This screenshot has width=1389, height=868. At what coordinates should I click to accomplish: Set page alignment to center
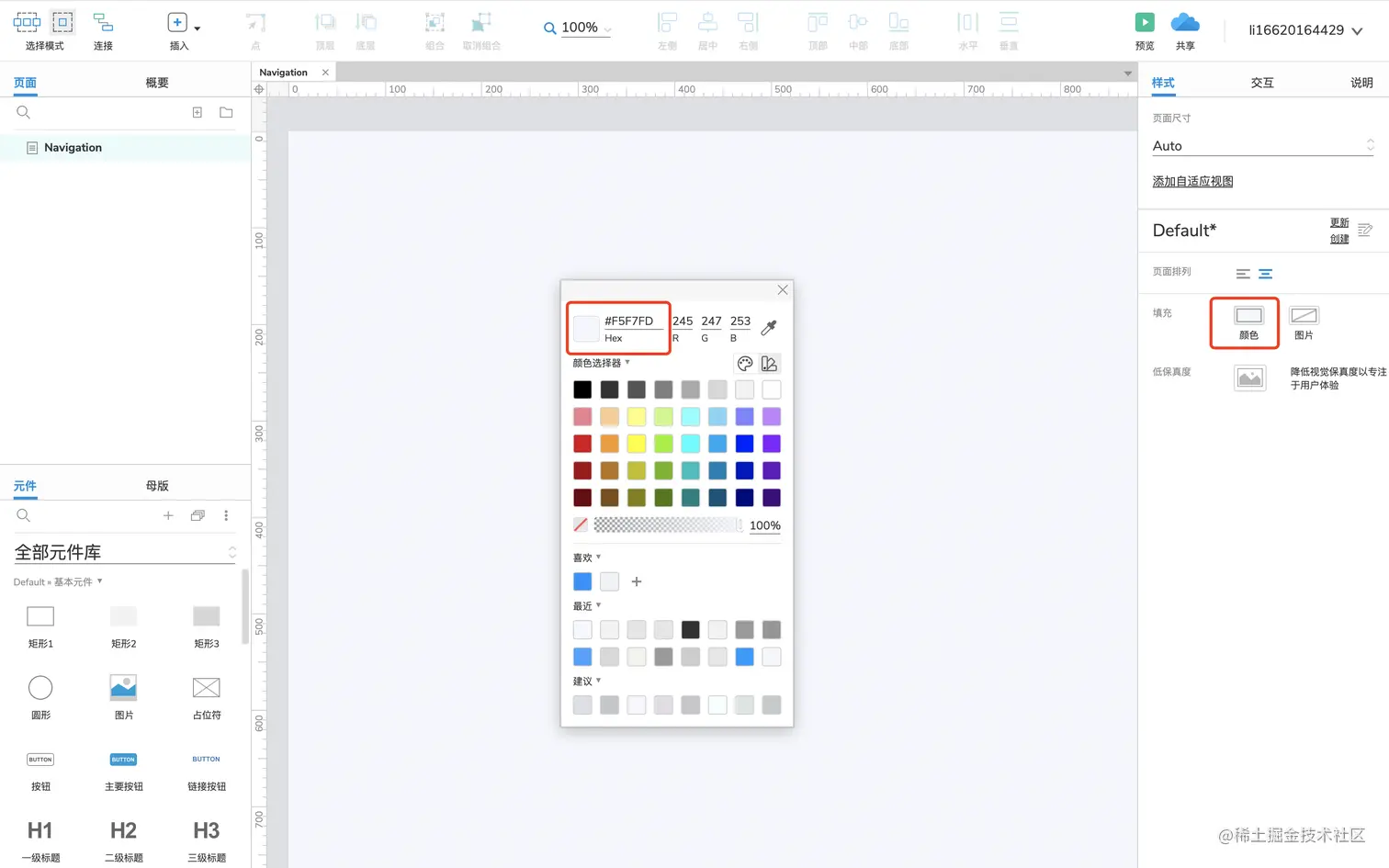pyautogui.click(x=1265, y=274)
